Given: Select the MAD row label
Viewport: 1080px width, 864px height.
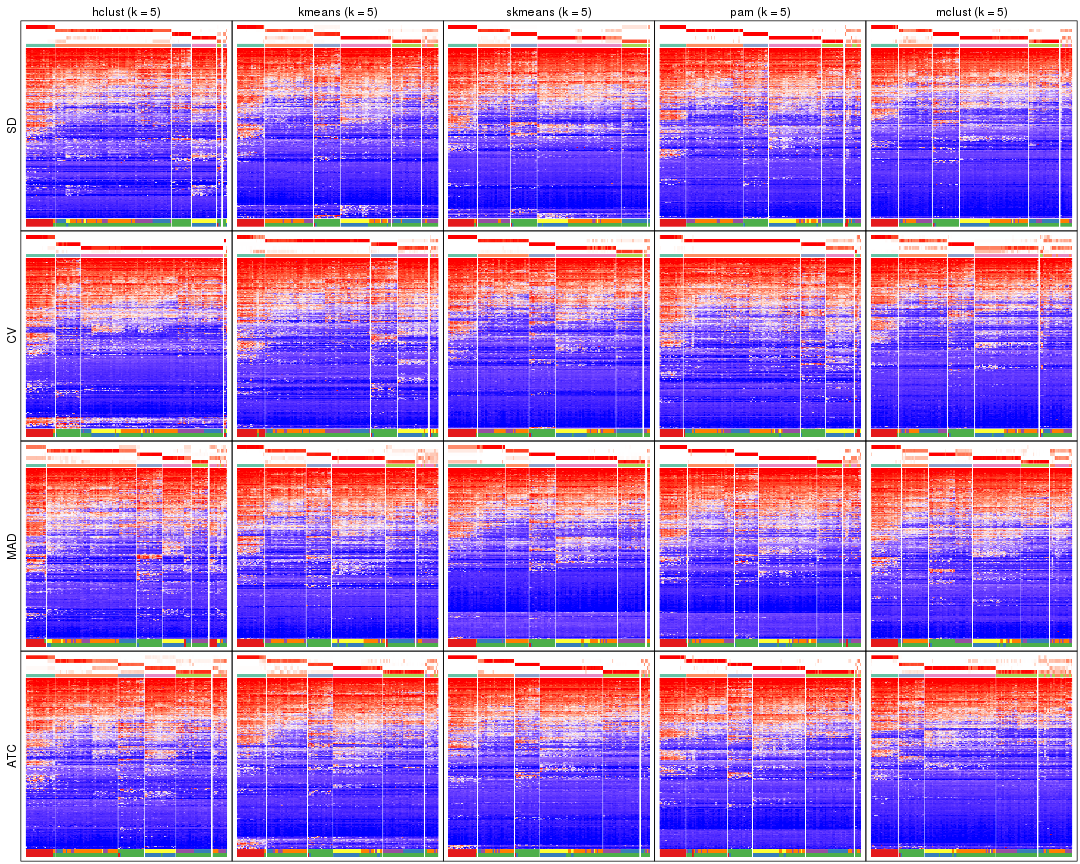Looking at the screenshot, I should pos(9,545).
